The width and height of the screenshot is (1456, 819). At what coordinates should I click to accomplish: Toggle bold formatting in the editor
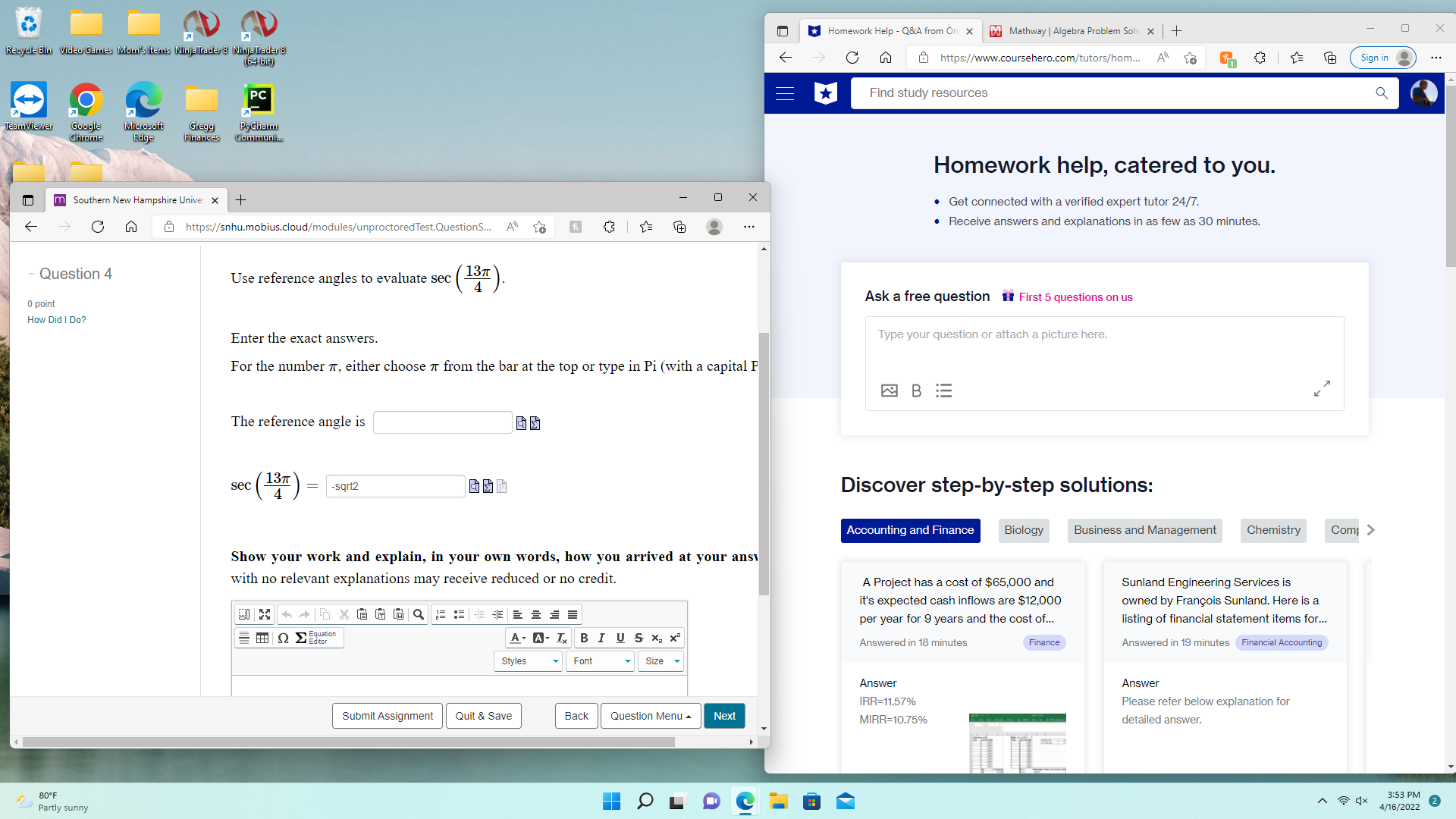[x=584, y=638]
